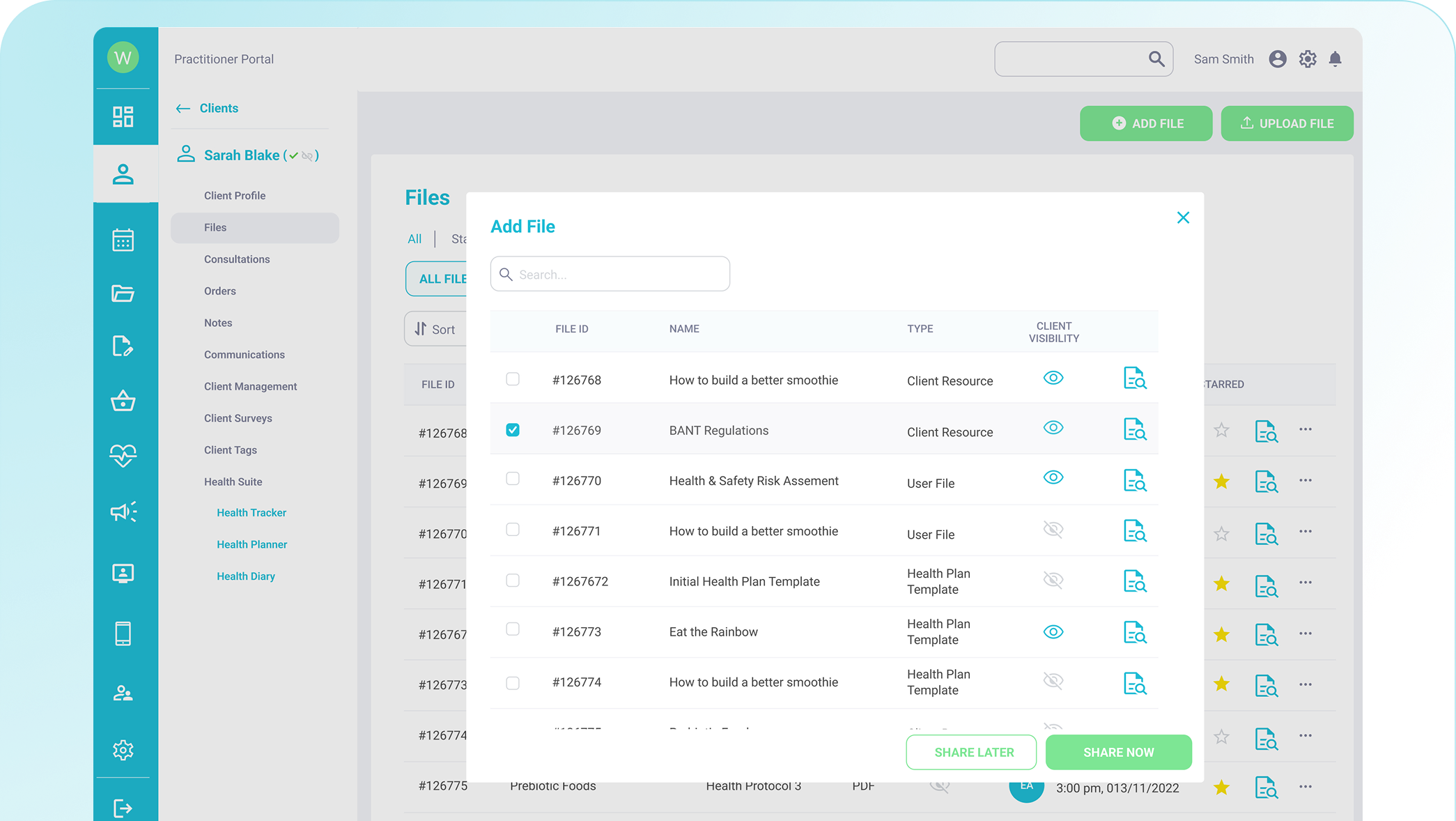Uncheck the BANT Regulations checkbox
This screenshot has height=821, width=1456.
pos(513,430)
